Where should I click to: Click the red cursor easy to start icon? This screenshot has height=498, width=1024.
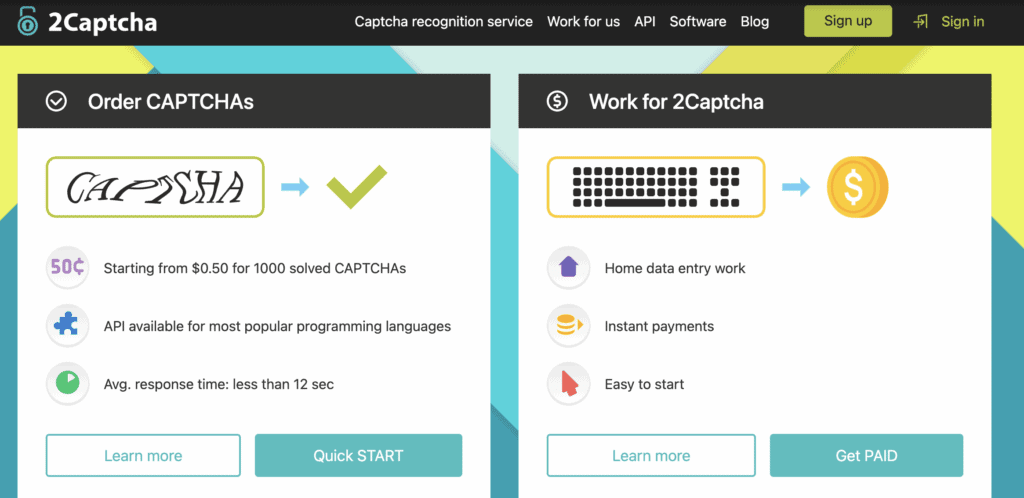point(568,384)
